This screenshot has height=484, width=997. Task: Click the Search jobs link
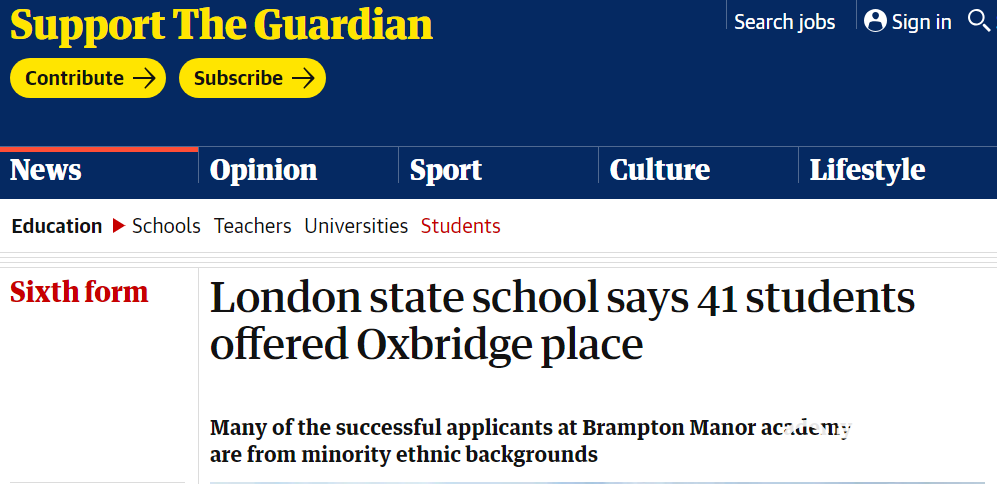[x=785, y=22]
